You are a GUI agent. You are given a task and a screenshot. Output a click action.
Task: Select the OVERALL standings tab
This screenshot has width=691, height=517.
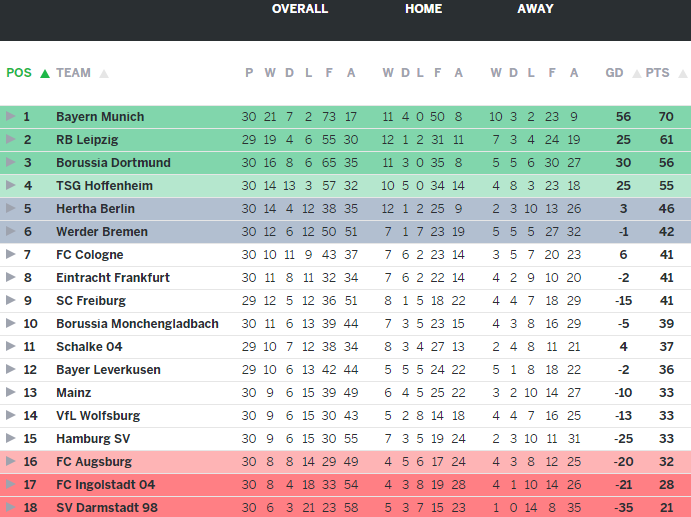coord(300,9)
